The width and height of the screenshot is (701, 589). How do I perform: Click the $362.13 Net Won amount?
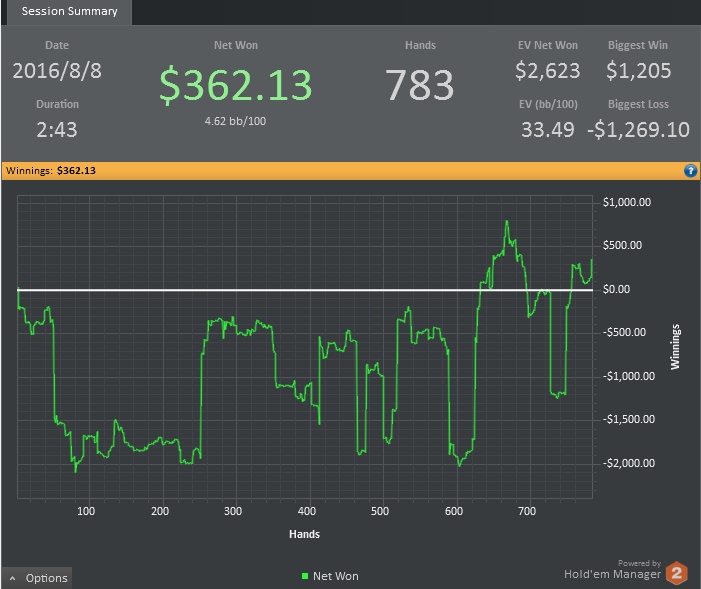click(x=236, y=85)
